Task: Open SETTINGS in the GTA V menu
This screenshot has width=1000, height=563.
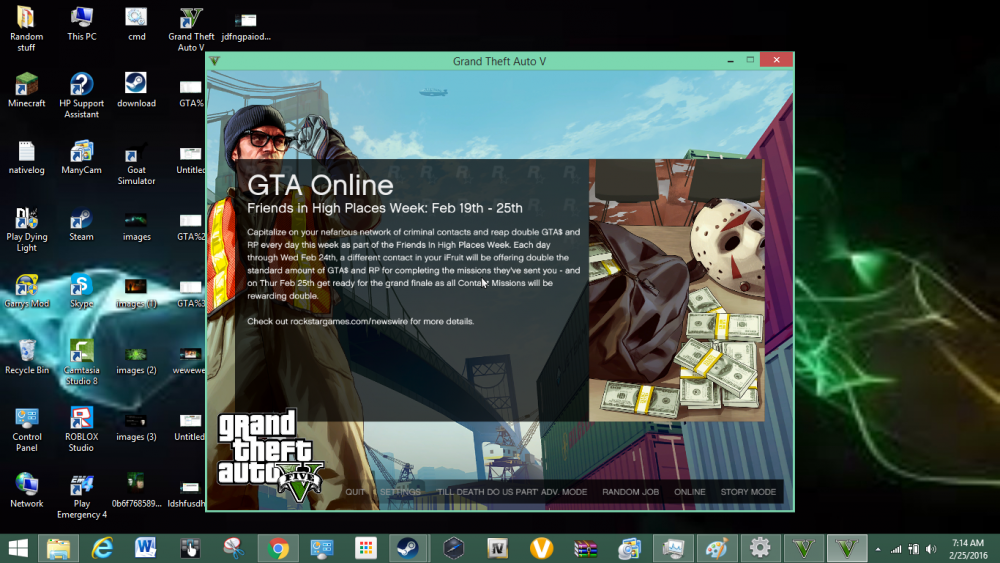Action: 400,492
